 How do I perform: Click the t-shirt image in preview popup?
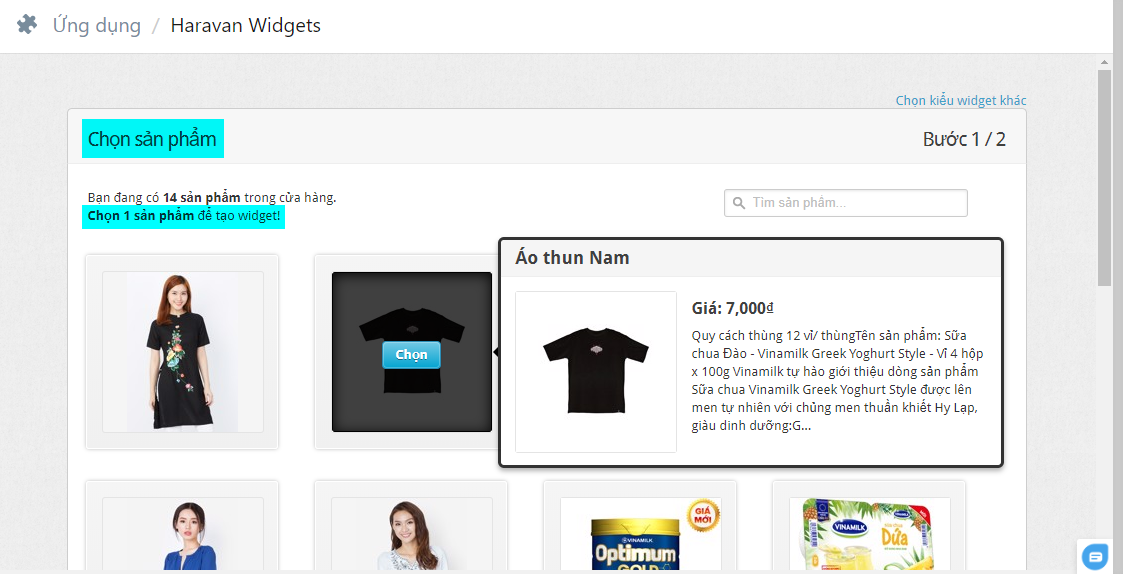click(596, 371)
